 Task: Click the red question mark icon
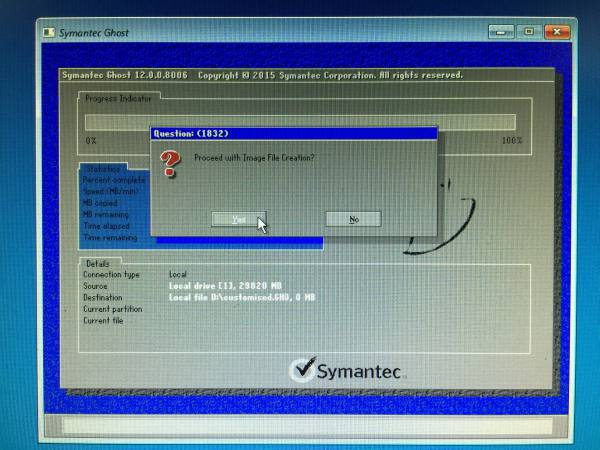[171, 160]
